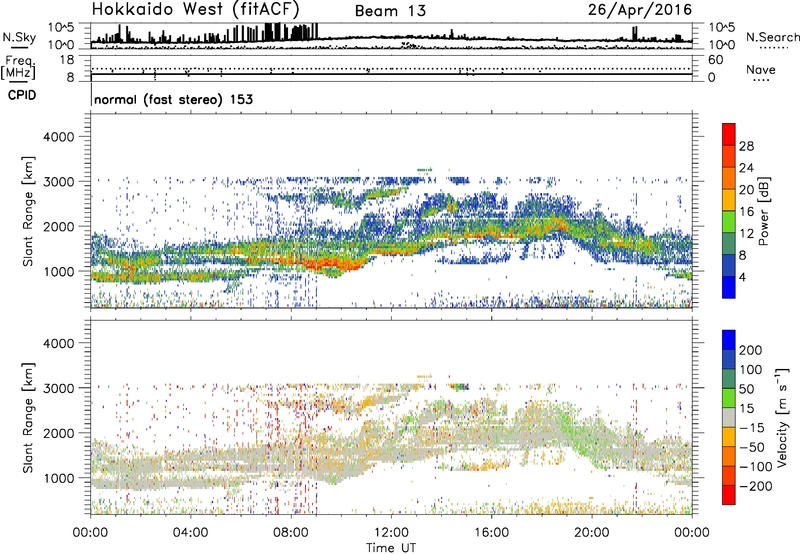Click the '-15' label on Velocity colorbar
This screenshot has height=554, width=800.
[x=752, y=428]
